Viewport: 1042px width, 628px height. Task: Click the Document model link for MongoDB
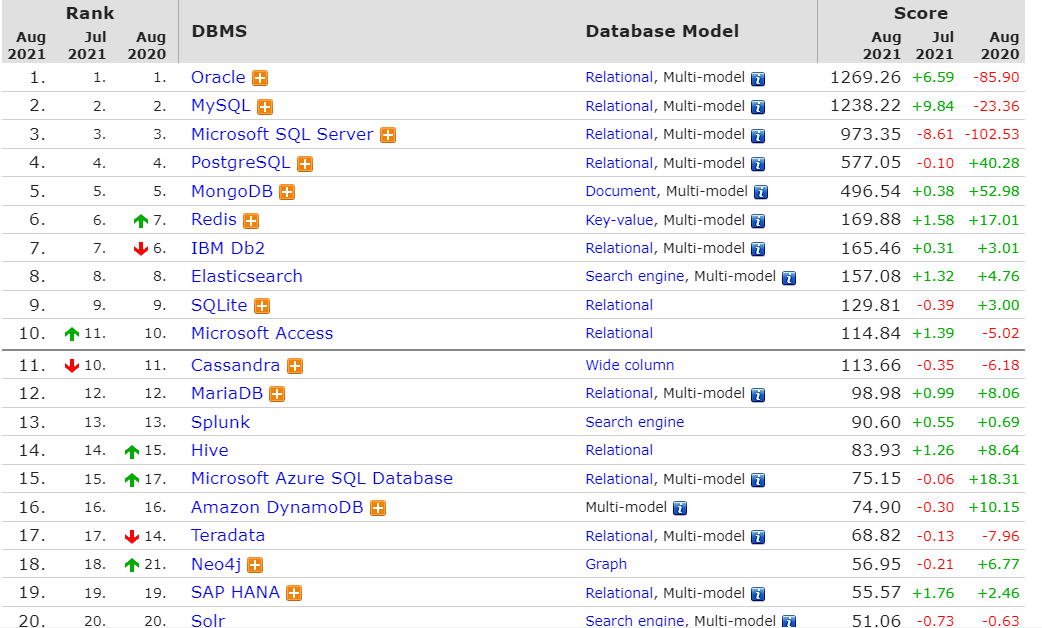click(x=620, y=191)
